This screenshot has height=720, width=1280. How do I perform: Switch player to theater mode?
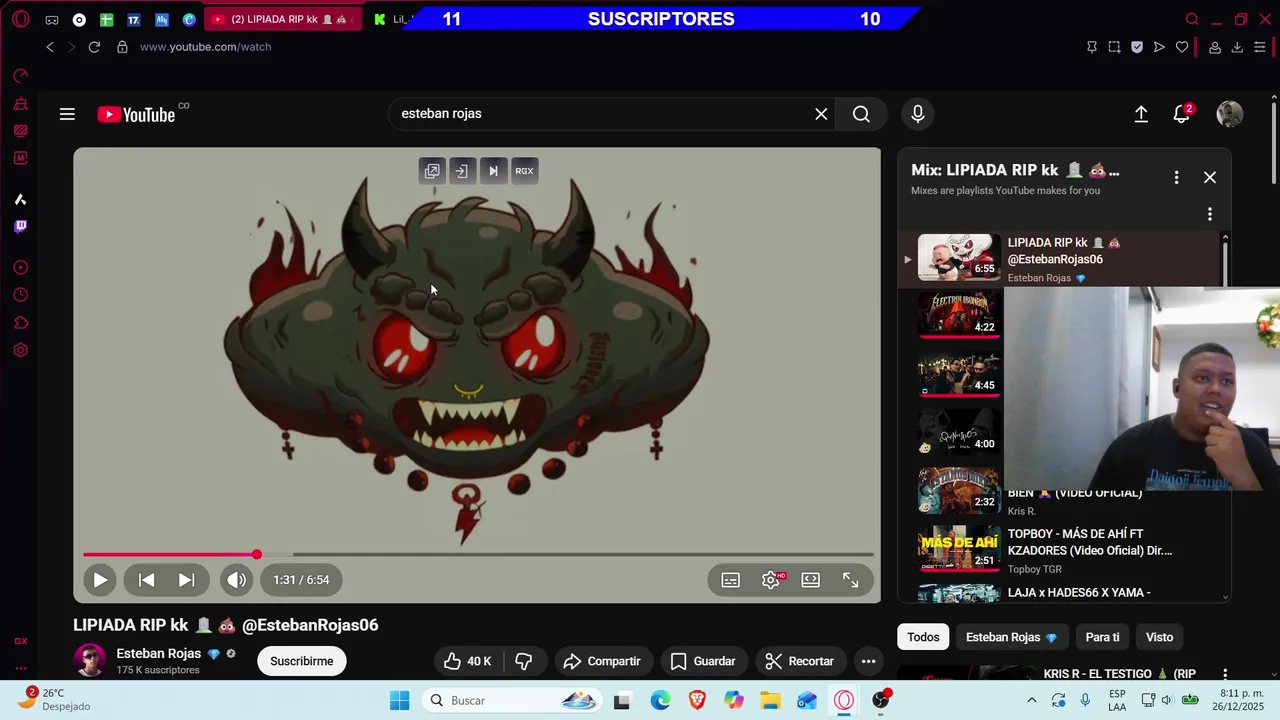(x=811, y=580)
